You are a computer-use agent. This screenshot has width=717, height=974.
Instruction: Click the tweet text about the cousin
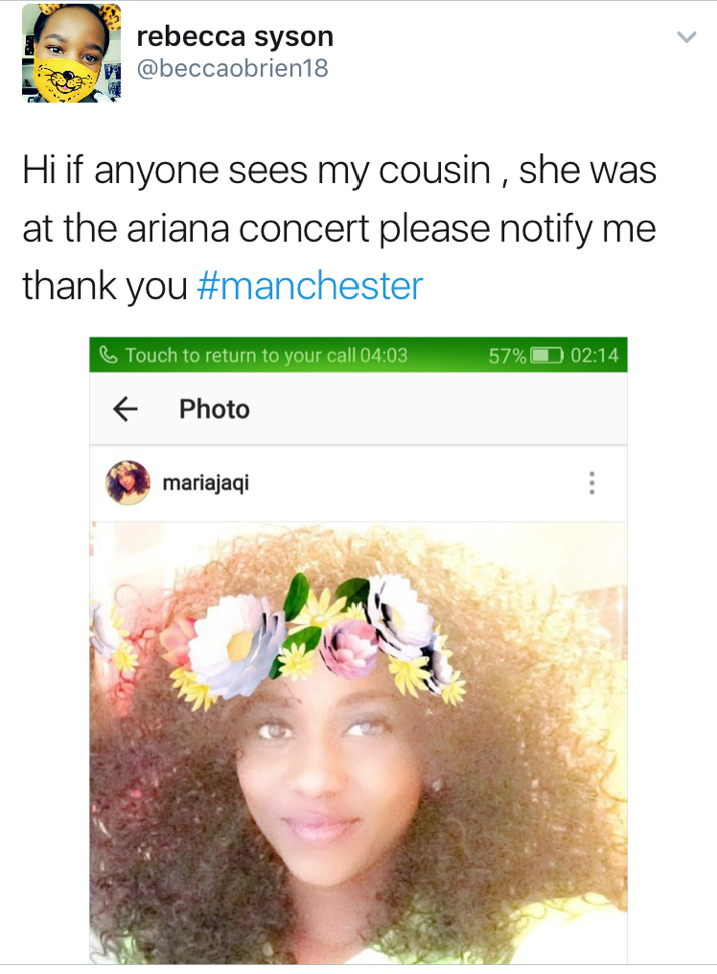click(340, 228)
